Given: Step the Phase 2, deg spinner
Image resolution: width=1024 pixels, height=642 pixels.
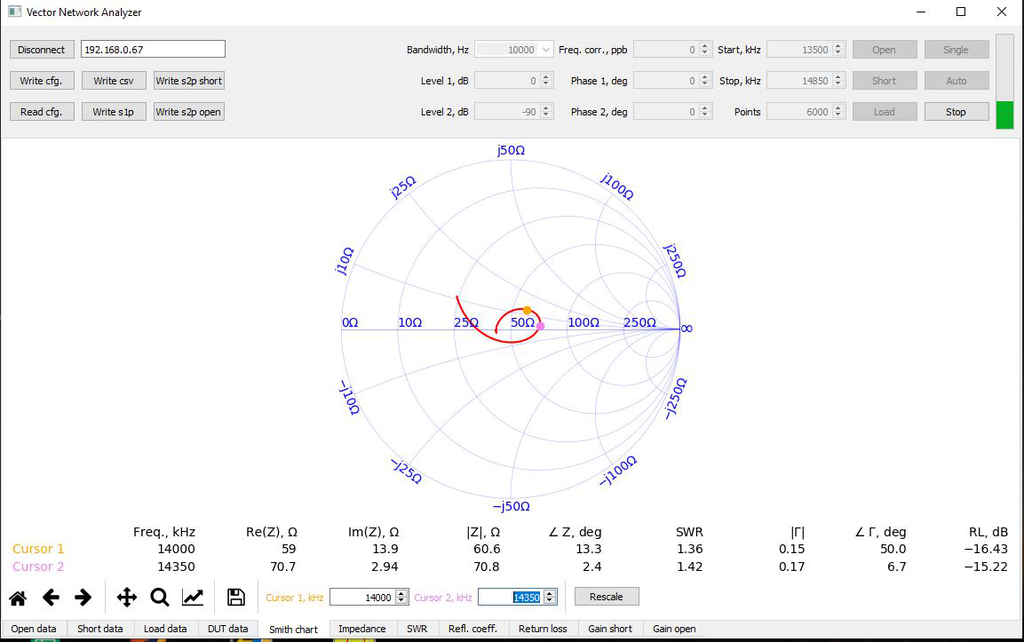Looking at the screenshot, I should [x=705, y=112].
